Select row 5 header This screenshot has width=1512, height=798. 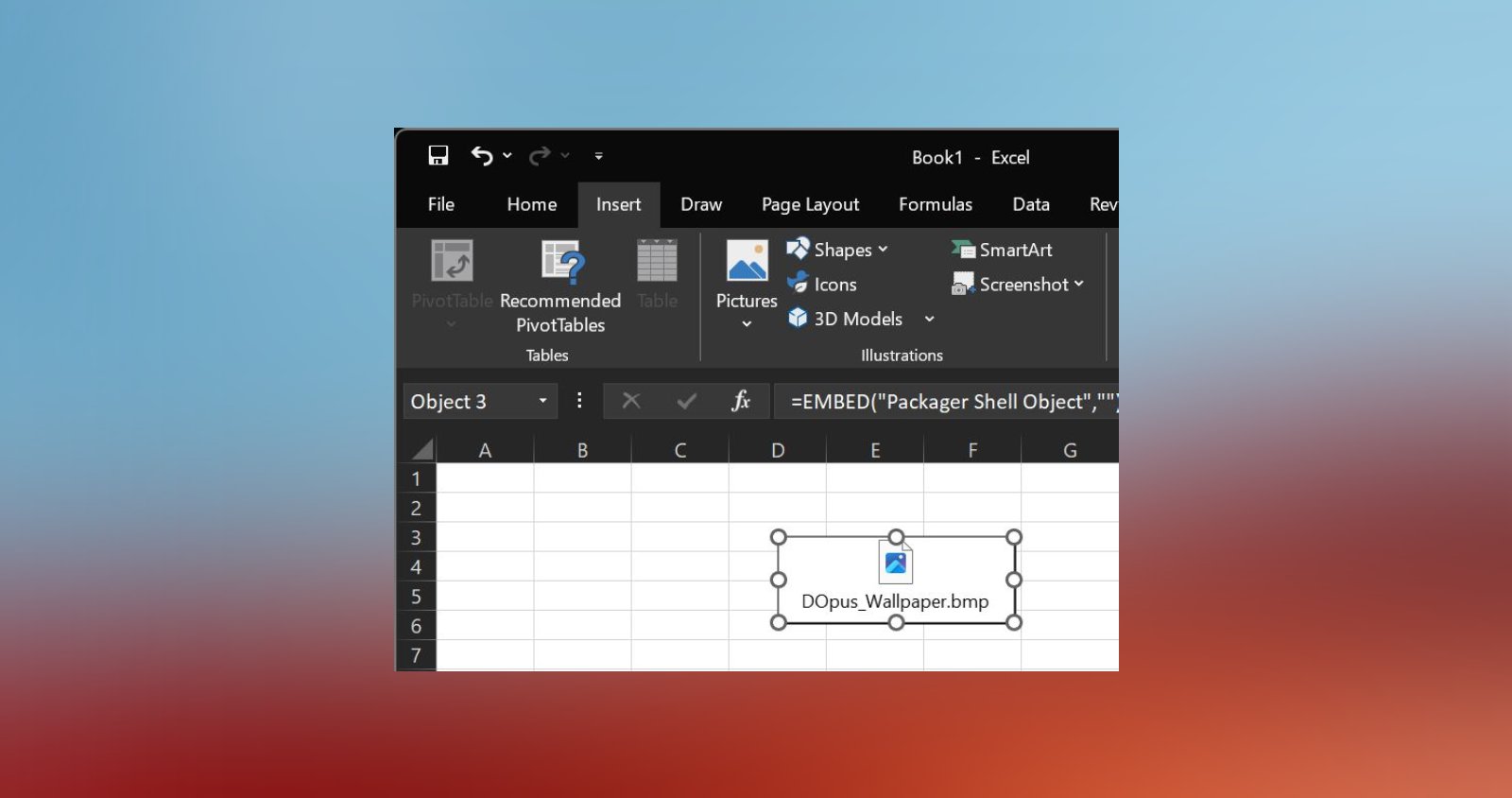tap(416, 596)
